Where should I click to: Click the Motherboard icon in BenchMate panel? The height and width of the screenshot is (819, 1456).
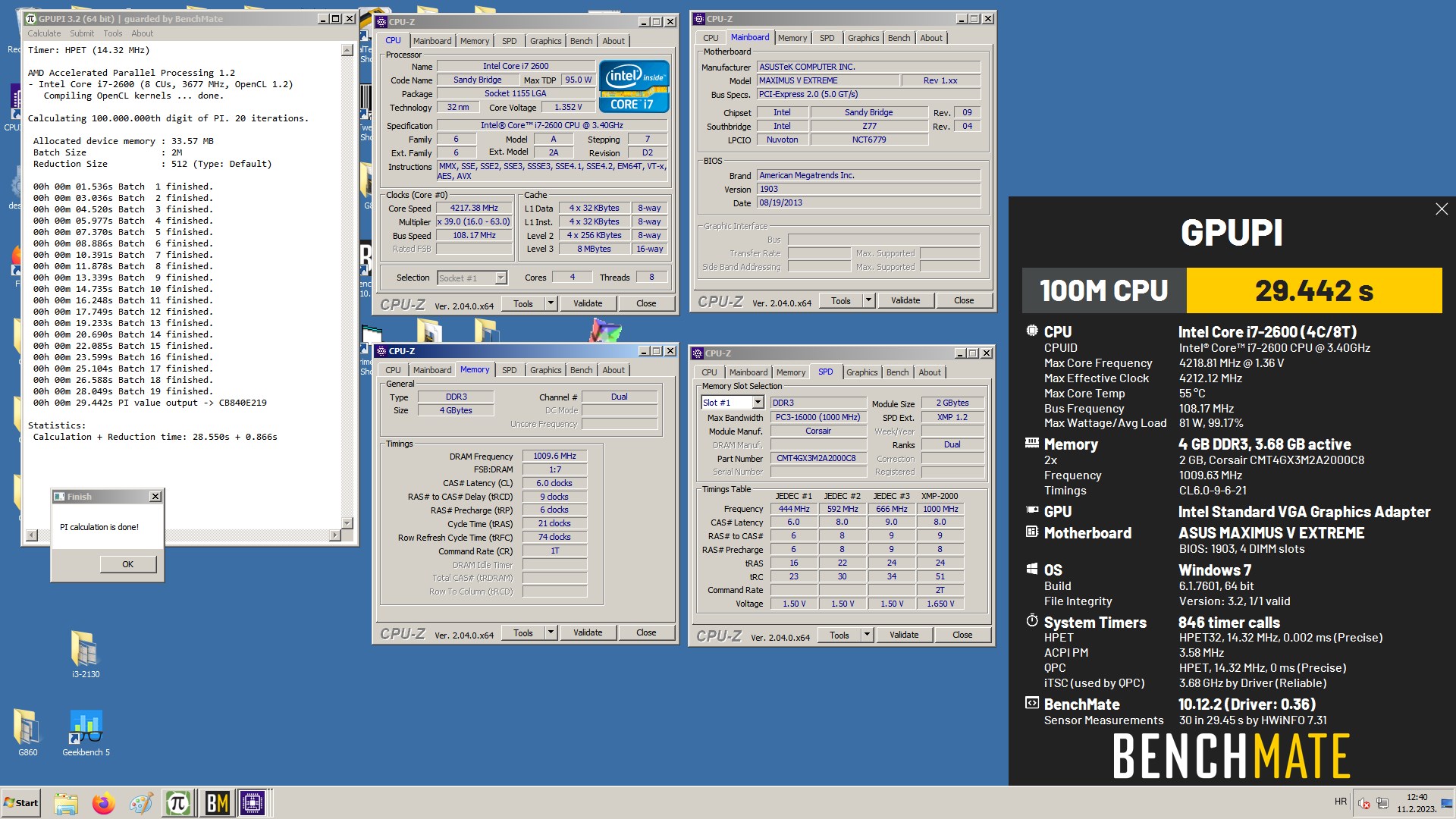point(1032,532)
